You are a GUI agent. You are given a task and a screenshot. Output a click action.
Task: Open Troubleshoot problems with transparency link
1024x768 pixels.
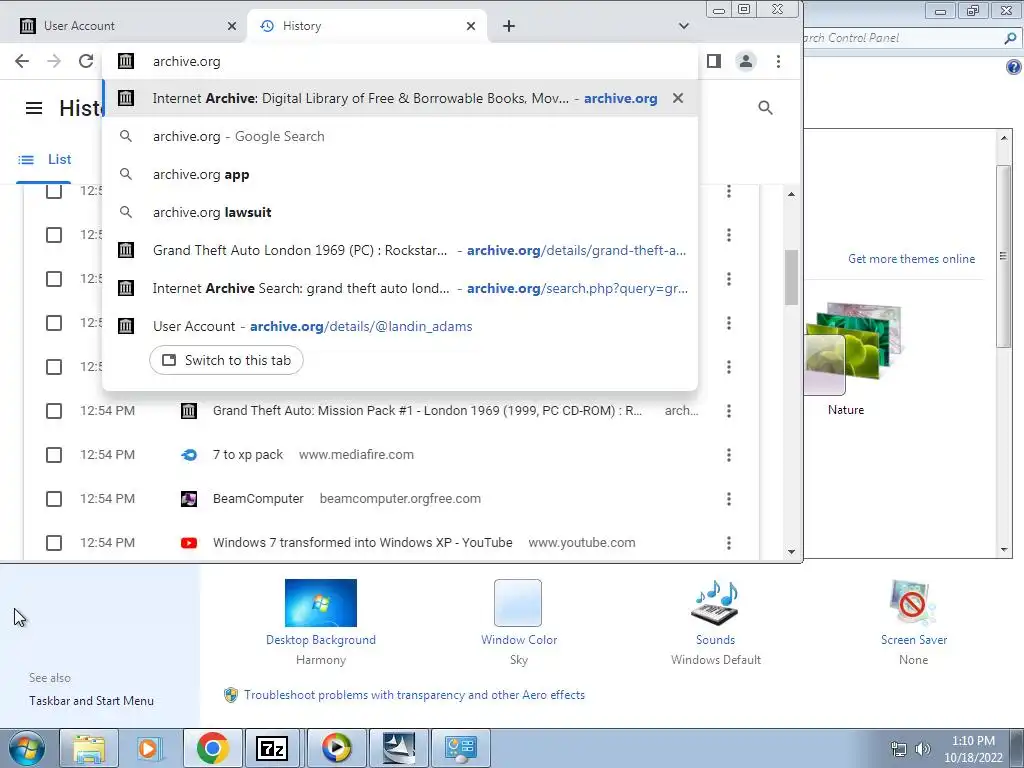pos(414,695)
